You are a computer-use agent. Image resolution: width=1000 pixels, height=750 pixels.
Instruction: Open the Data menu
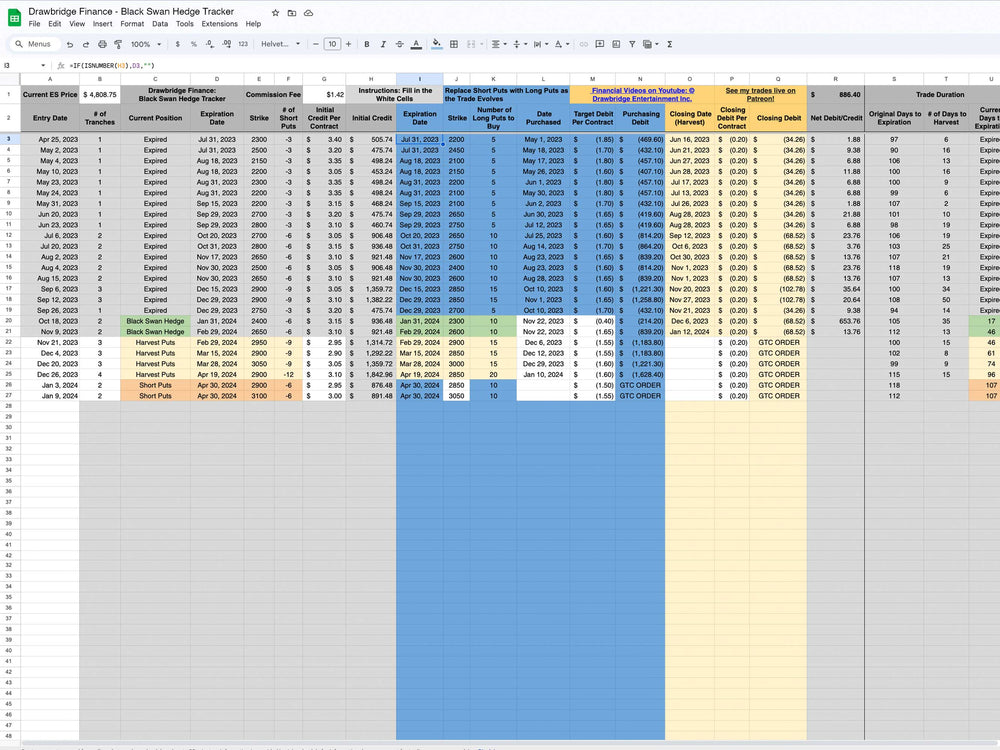click(160, 24)
